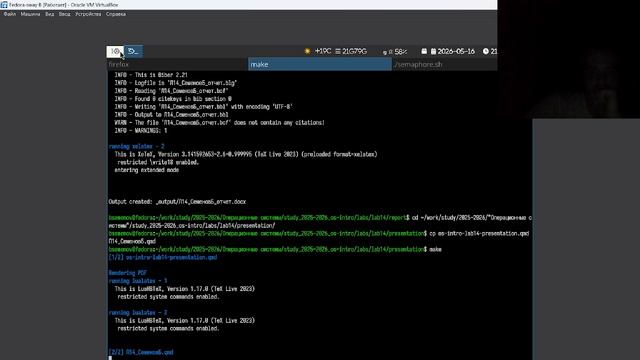The height and width of the screenshot is (360, 640).
Task: Click the terminal cursor at the bottom
Action: 110,358
